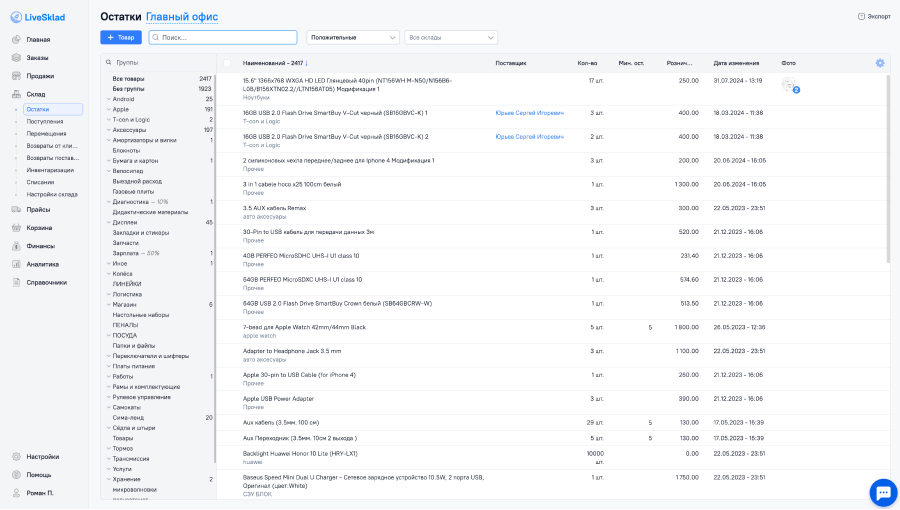The image size is (900, 510).
Task: Click the Экспорт button
Action: [x=874, y=17]
